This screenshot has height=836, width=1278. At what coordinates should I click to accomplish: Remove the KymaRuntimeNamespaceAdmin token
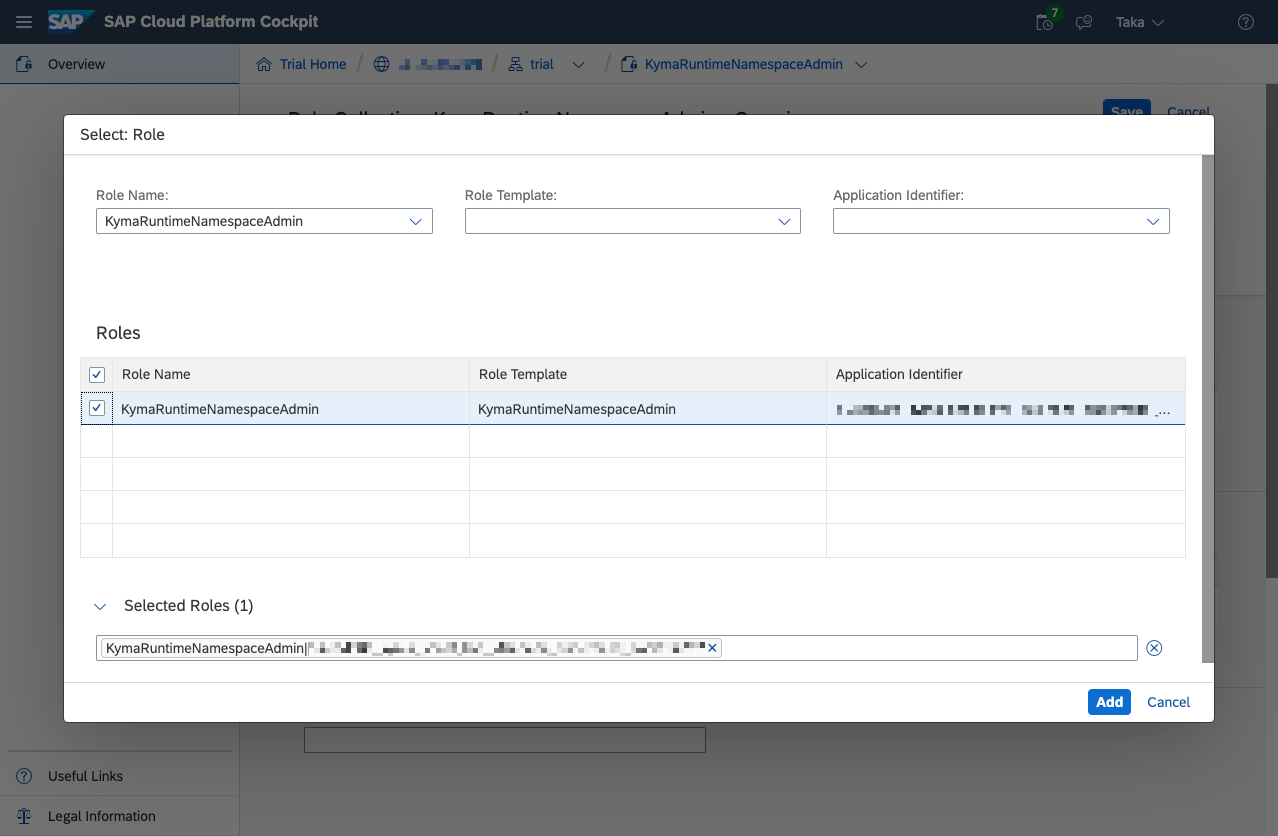[712, 648]
